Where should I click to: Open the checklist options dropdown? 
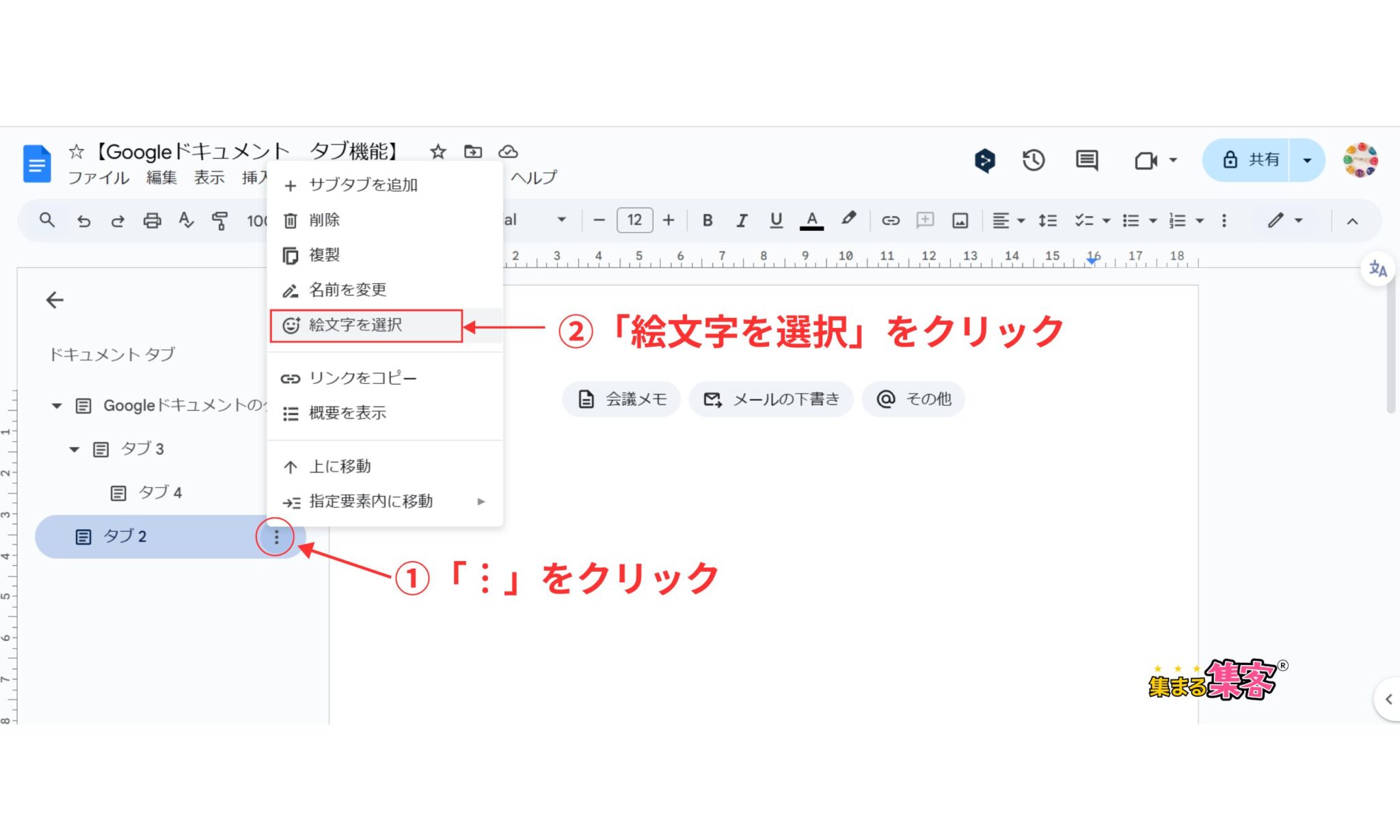pos(1106,221)
